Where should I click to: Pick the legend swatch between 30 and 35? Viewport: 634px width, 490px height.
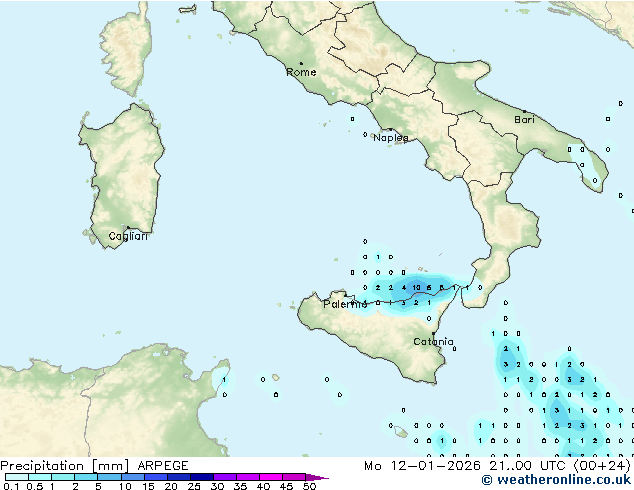click(224, 477)
